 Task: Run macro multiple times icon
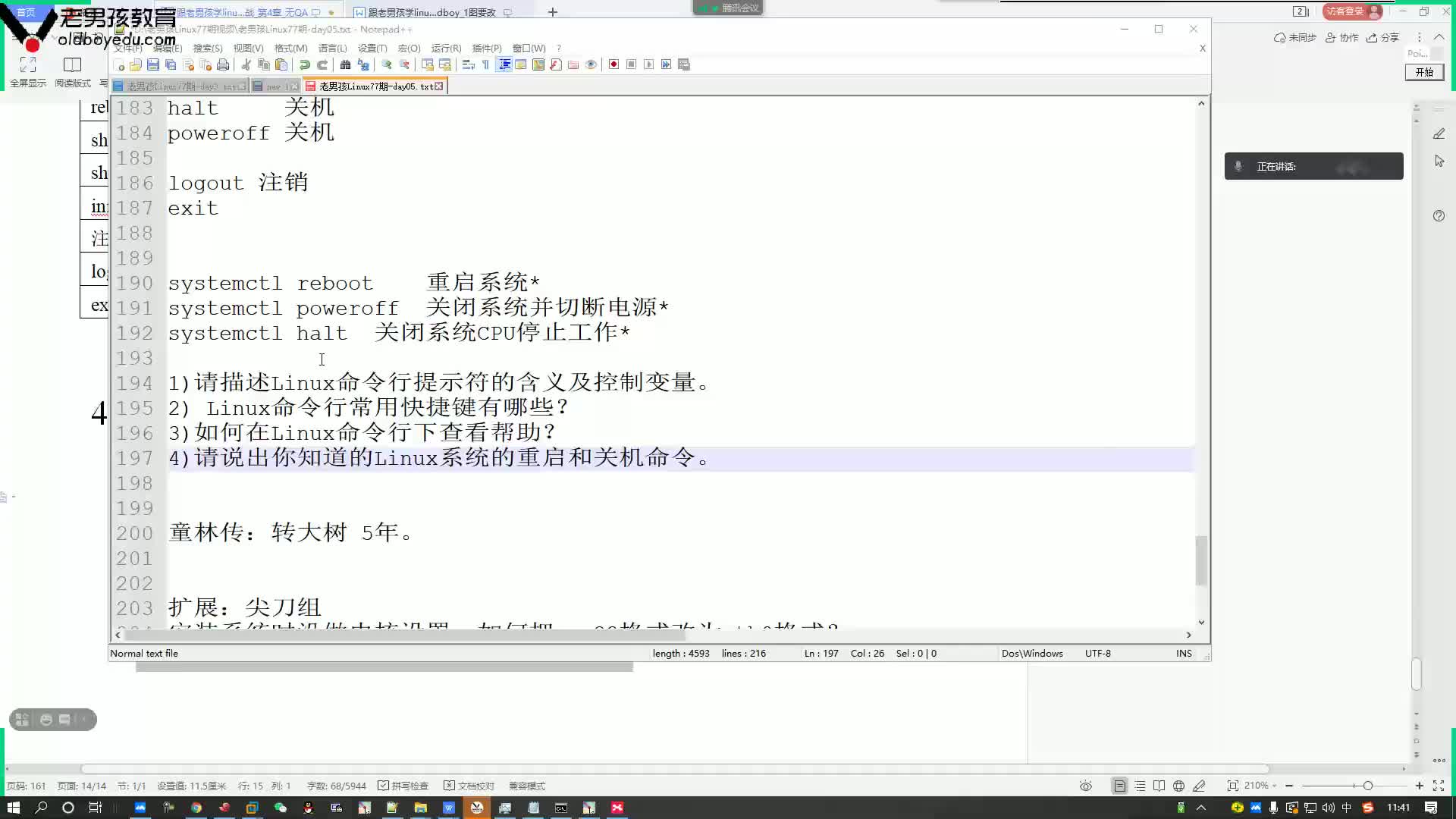point(666,64)
